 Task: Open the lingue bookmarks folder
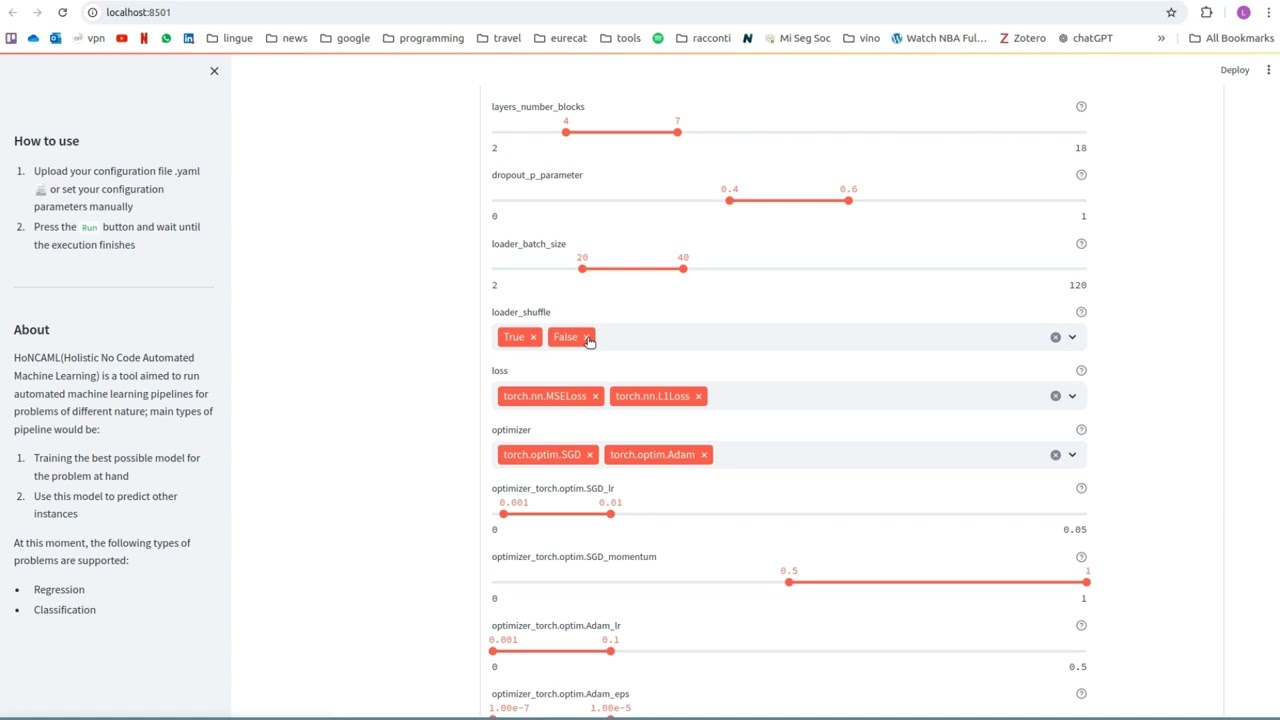coord(229,38)
